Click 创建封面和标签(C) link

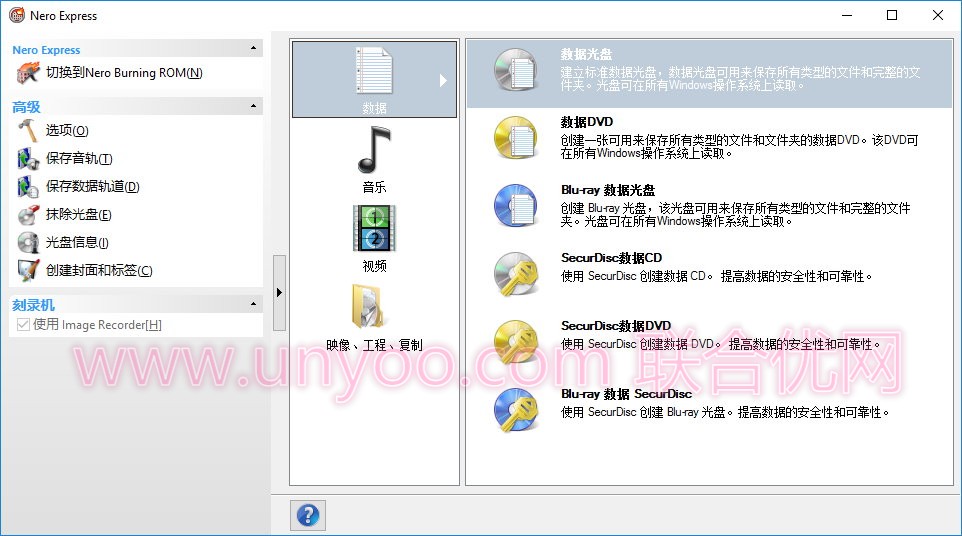click(99, 270)
